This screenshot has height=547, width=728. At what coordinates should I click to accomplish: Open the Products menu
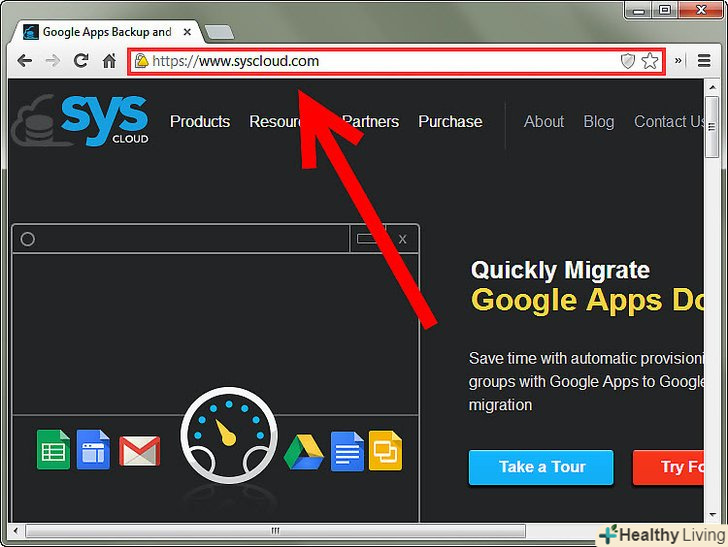click(200, 122)
